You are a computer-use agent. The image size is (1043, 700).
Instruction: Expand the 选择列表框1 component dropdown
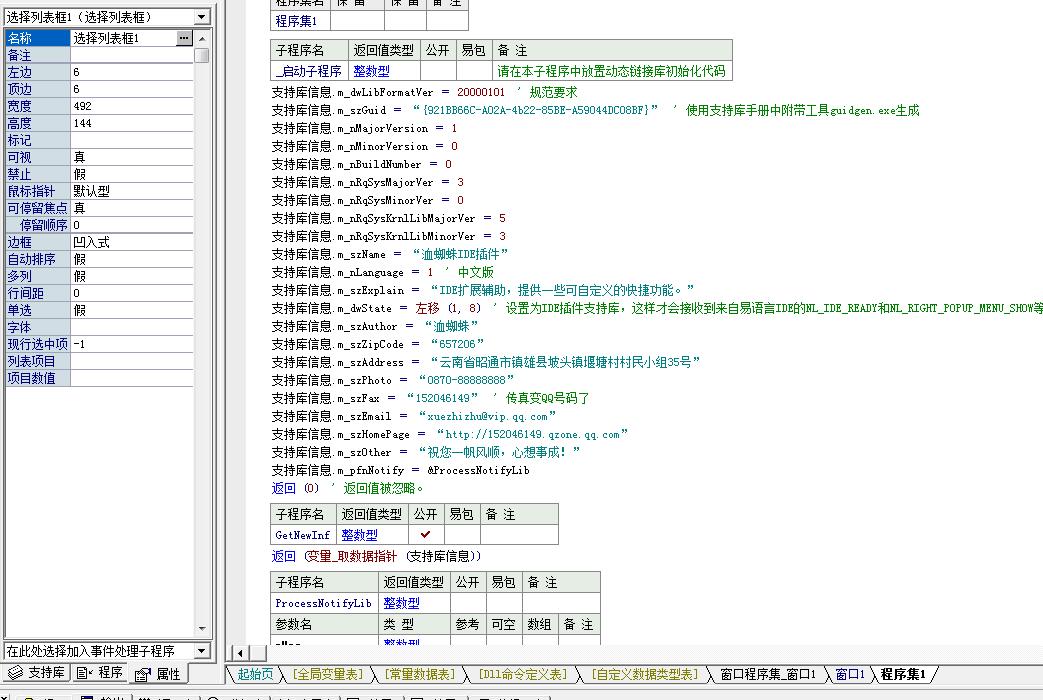tap(202, 17)
